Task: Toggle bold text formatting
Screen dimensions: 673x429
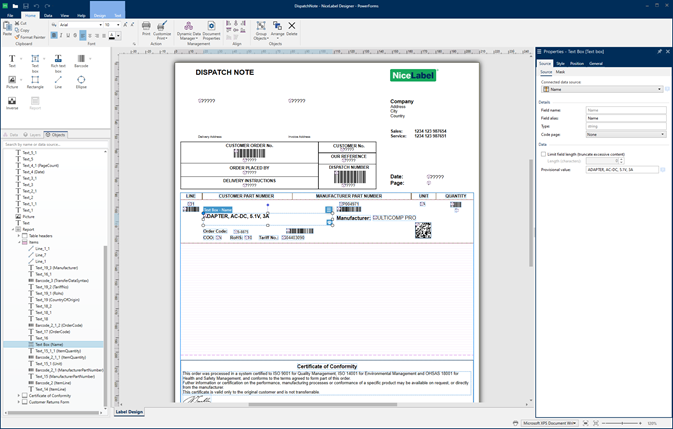Action: click(52, 35)
